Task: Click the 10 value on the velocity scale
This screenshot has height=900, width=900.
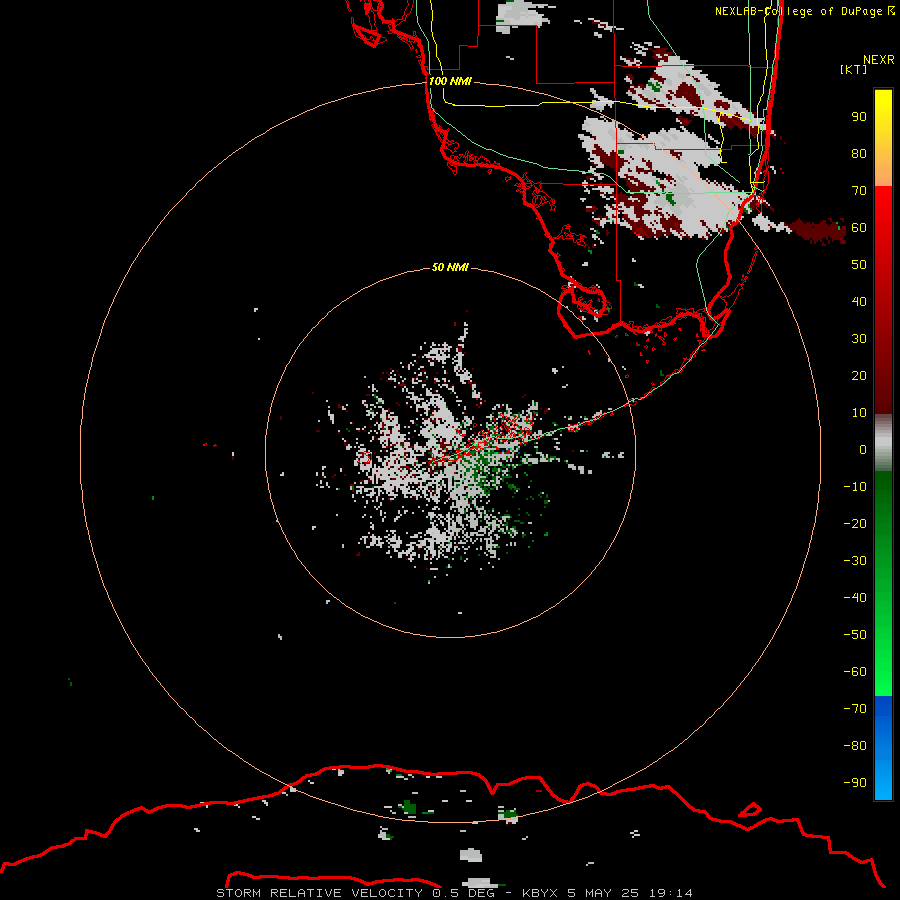Action: (859, 413)
